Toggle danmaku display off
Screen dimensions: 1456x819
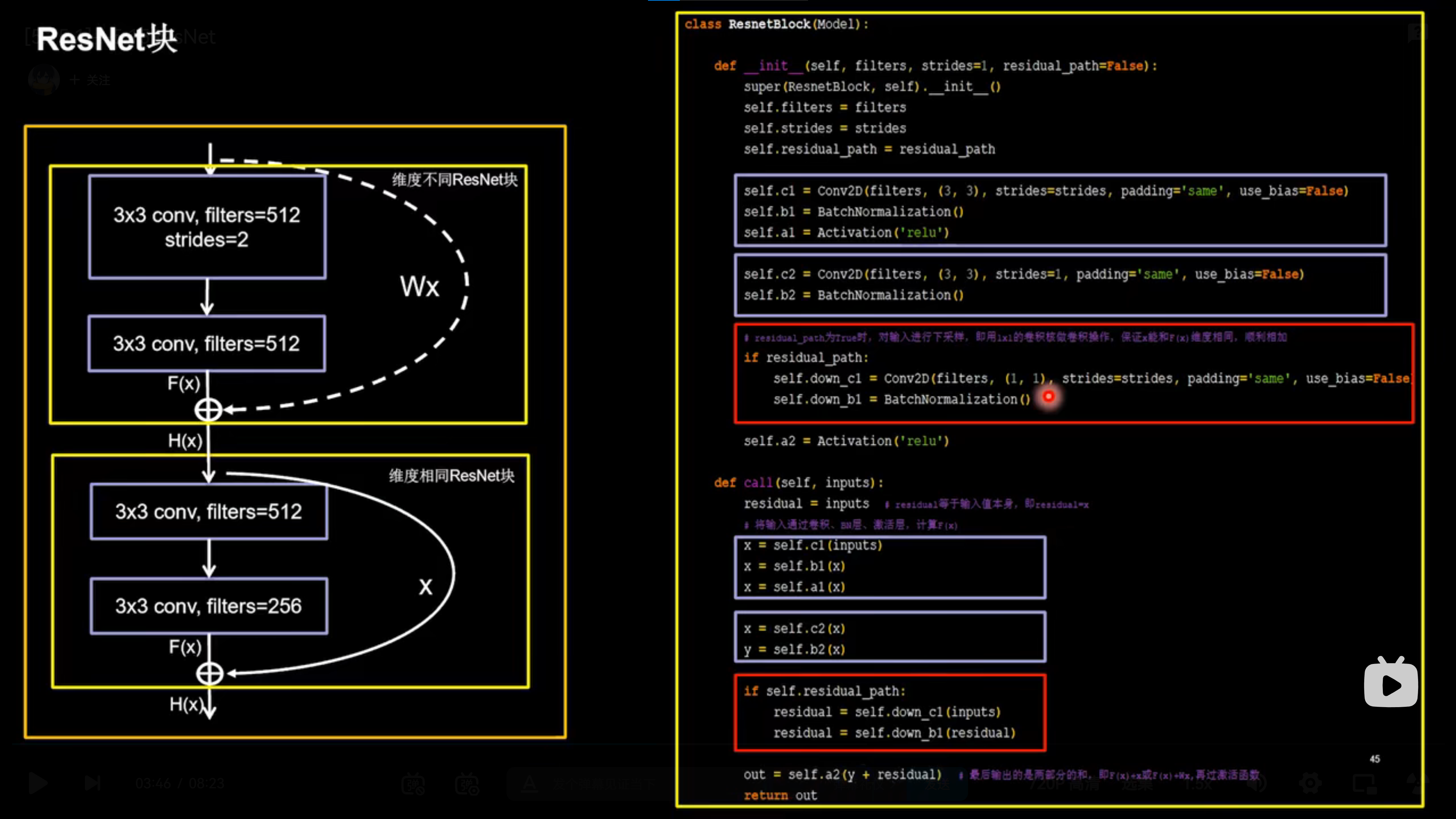[413, 783]
